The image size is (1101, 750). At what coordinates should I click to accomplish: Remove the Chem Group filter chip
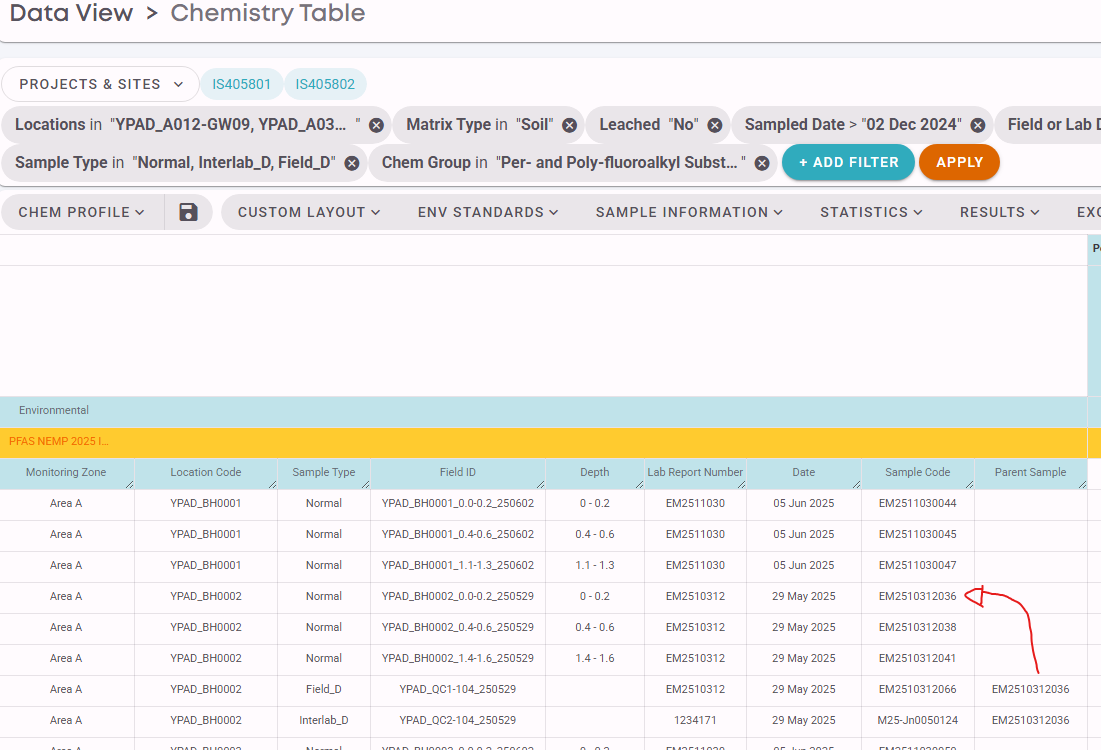tap(762, 163)
